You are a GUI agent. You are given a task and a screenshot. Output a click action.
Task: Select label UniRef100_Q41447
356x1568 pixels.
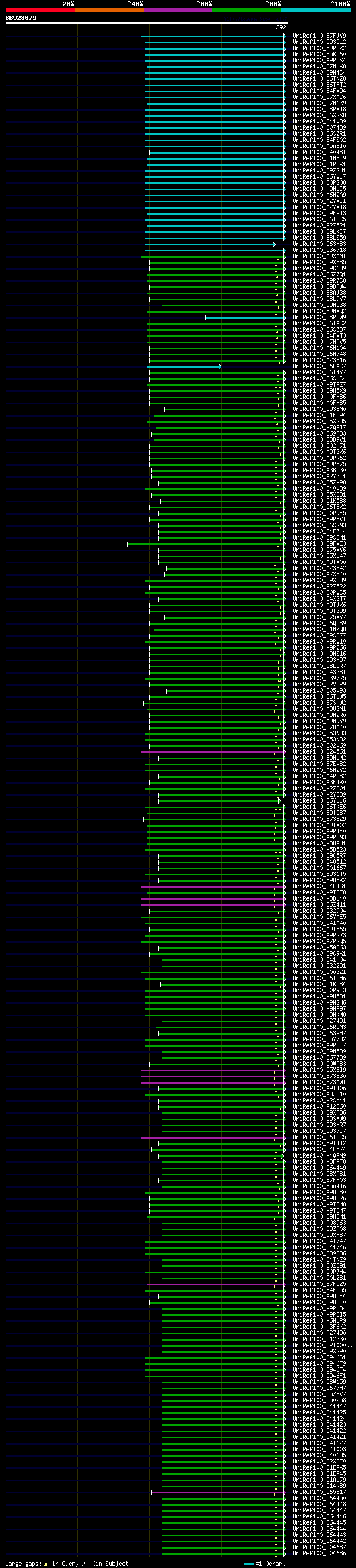pos(319,1407)
